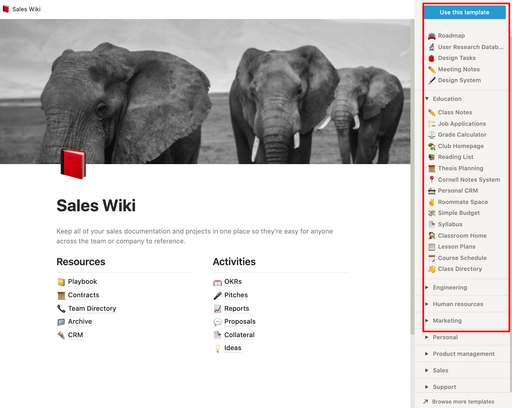Click the microphone icon next to Pitches
The height and width of the screenshot is (408, 512).
(x=217, y=295)
